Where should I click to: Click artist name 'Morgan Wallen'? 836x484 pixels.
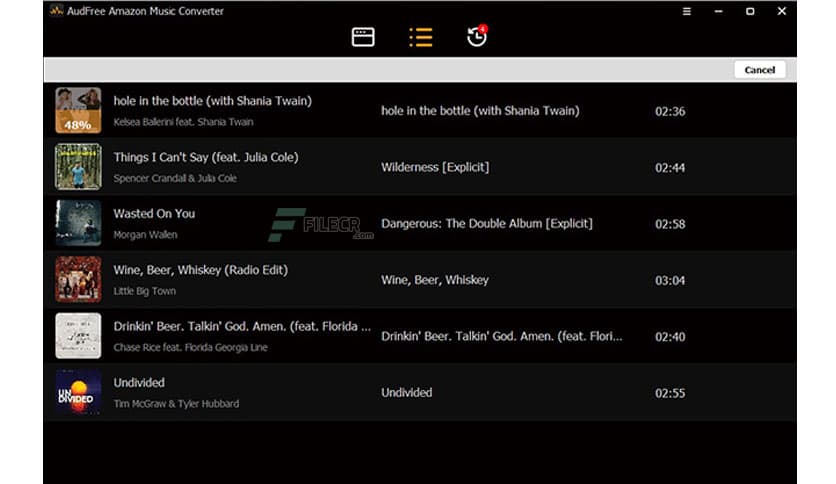(145, 235)
